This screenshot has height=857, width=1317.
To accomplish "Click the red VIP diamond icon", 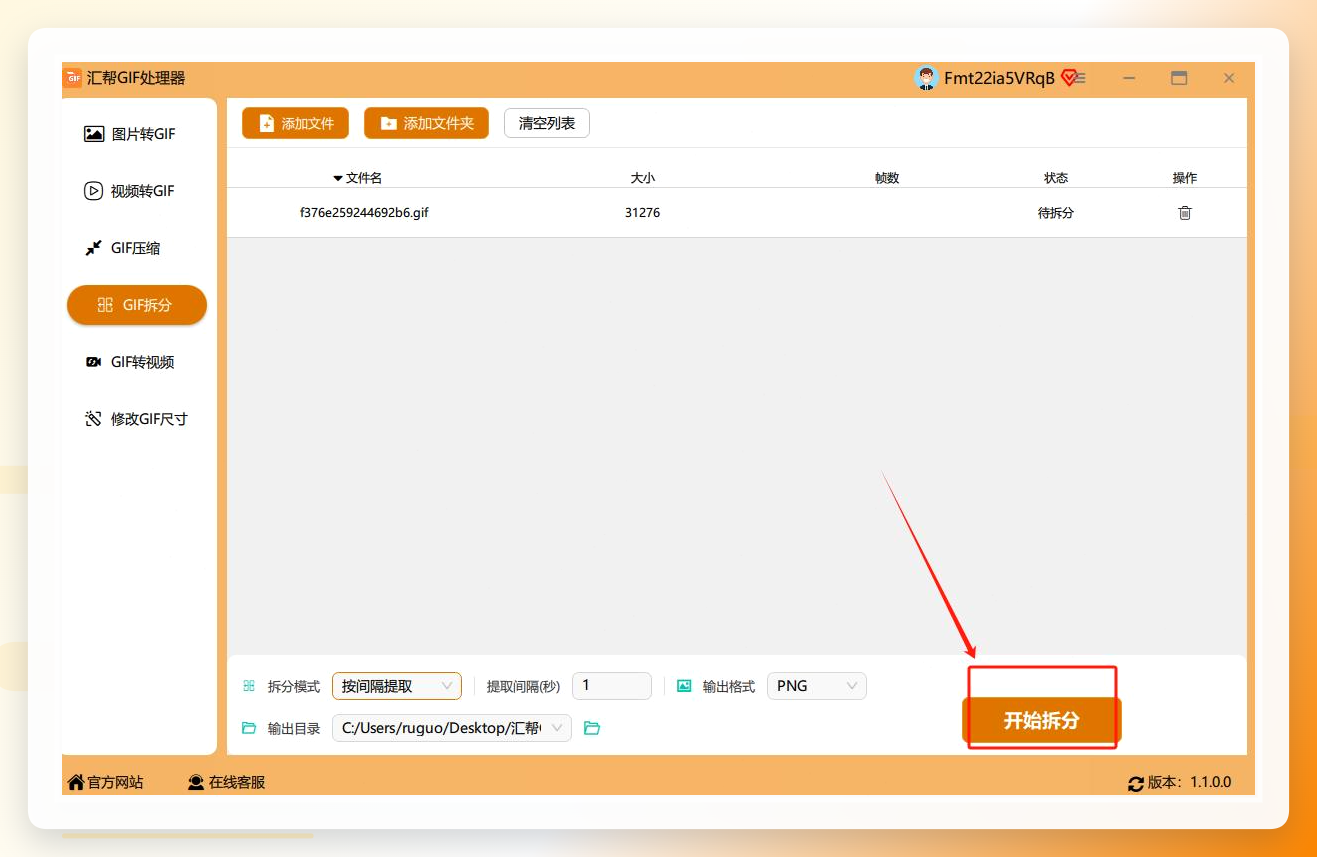I will [x=1068, y=78].
